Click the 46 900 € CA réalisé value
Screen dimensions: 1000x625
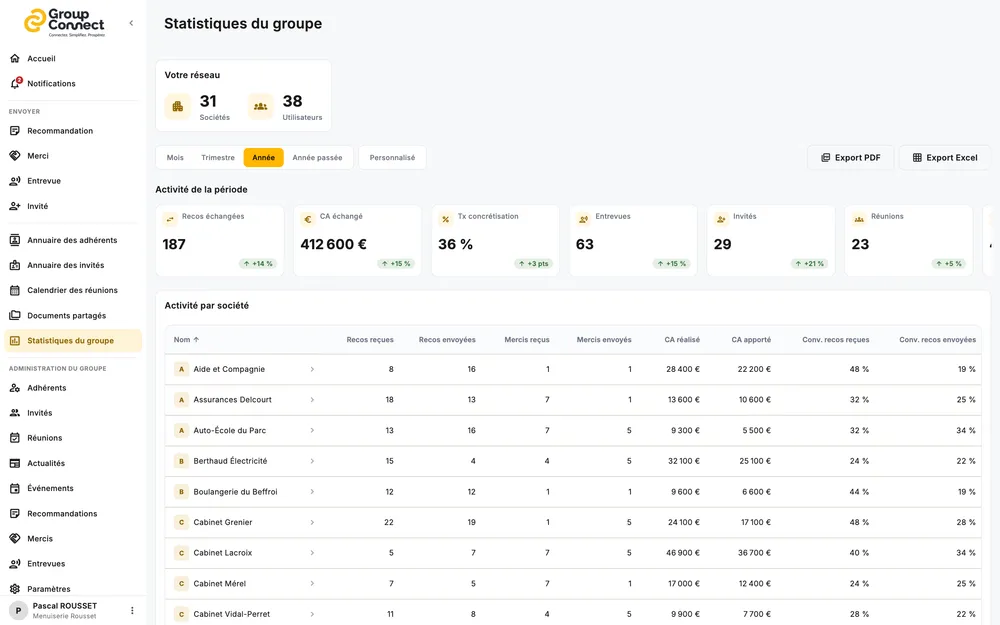coord(682,553)
